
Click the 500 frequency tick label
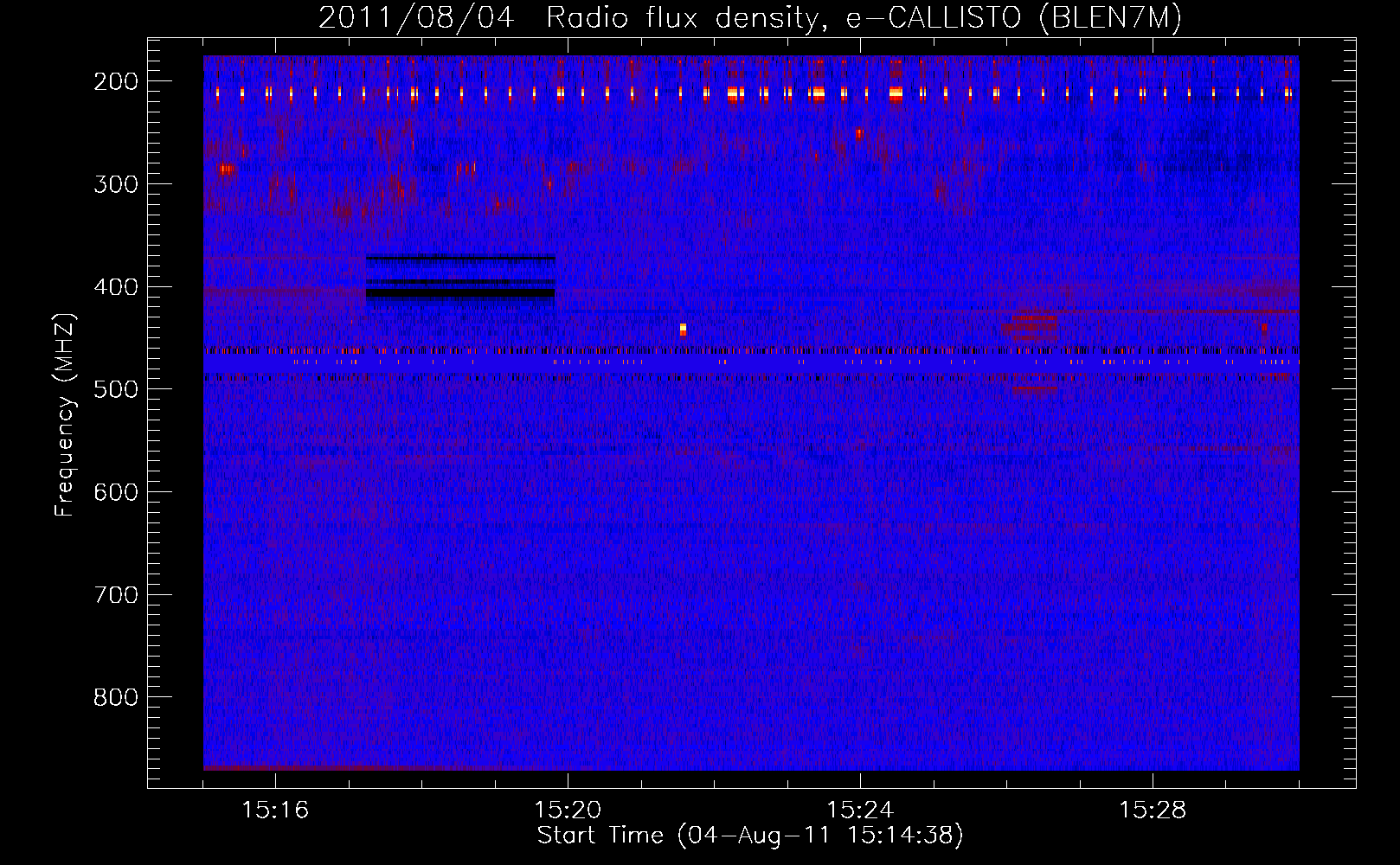tap(116, 389)
